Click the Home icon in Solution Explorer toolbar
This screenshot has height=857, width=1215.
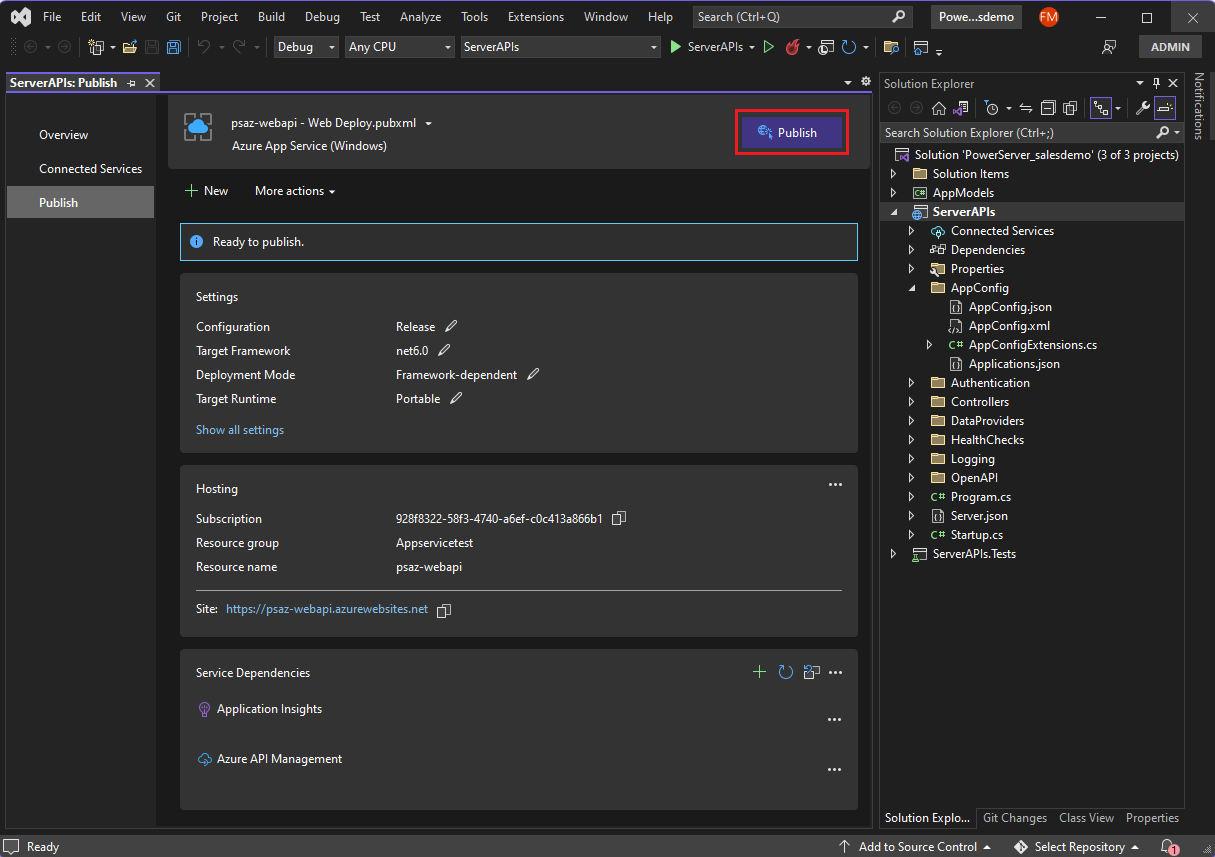[938, 107]
